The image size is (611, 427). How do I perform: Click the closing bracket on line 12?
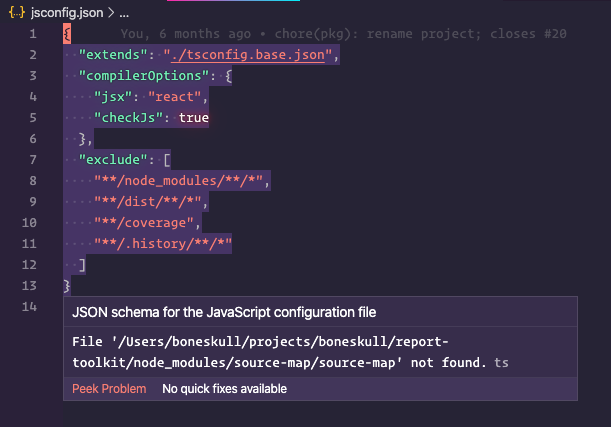[82, 265]
